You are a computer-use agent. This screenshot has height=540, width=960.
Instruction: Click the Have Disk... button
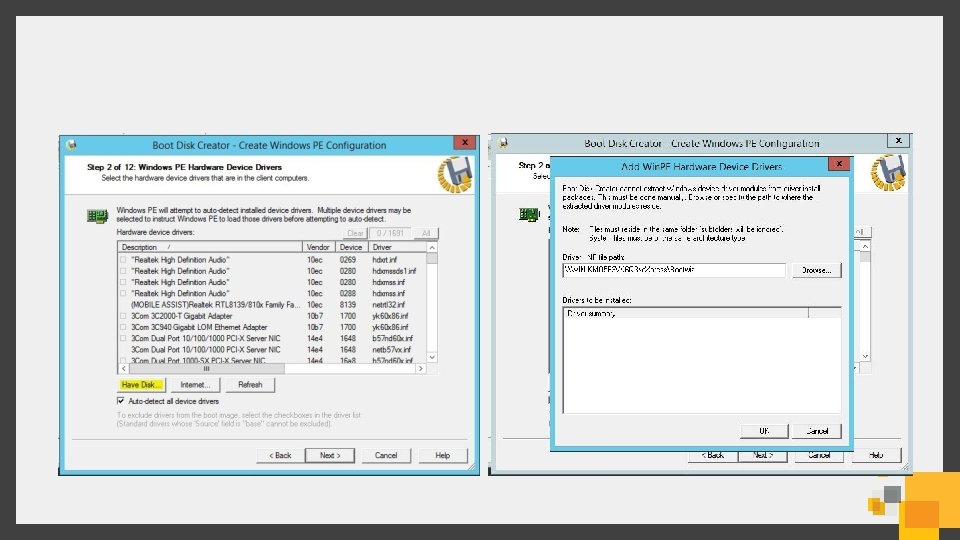coord(141,384)
